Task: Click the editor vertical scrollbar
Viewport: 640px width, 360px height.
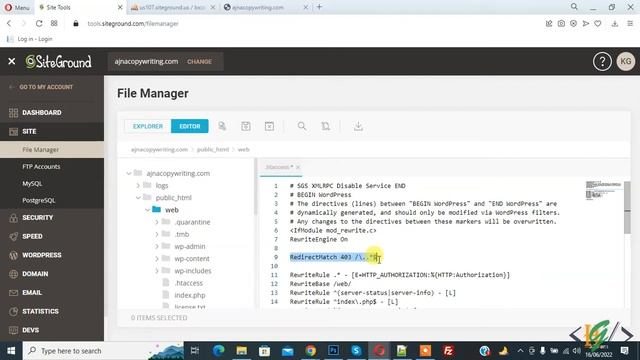Action: click(627, 208)
